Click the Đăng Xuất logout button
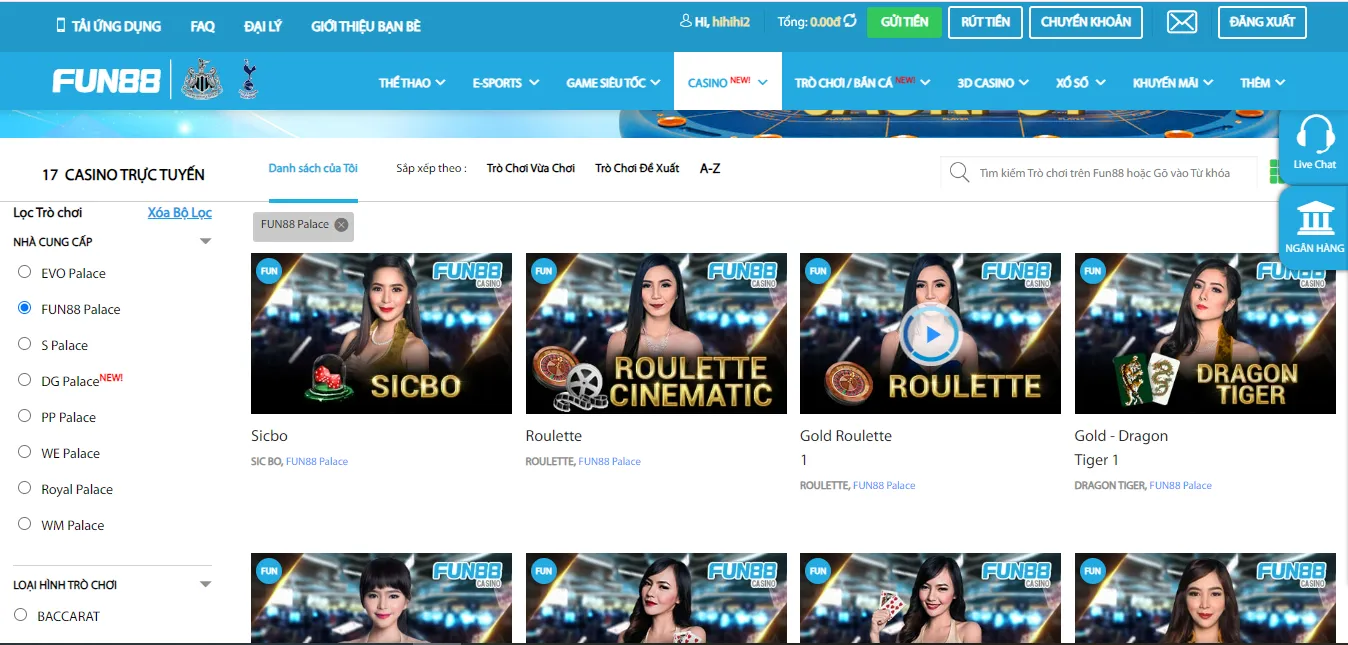 pyautogui.click(x=1262, y=22)
